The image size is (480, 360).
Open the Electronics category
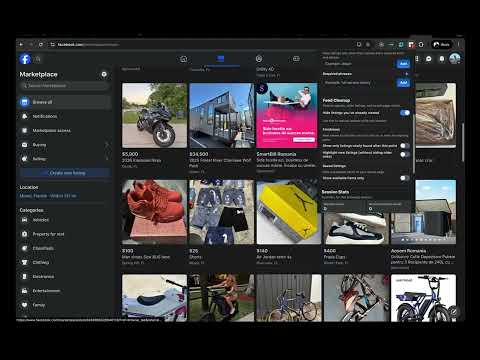pyautogui.click(x=65, y=277)
